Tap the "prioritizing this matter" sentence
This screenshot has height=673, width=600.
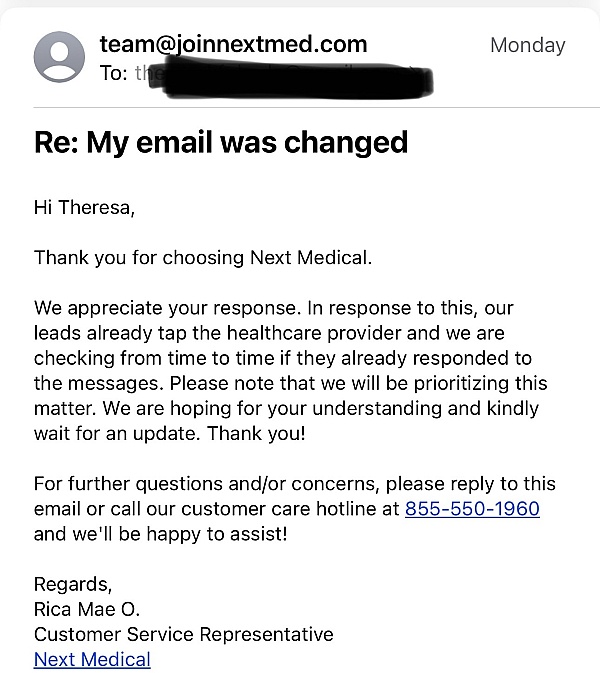pyautogui.click(x=450, y=384)
